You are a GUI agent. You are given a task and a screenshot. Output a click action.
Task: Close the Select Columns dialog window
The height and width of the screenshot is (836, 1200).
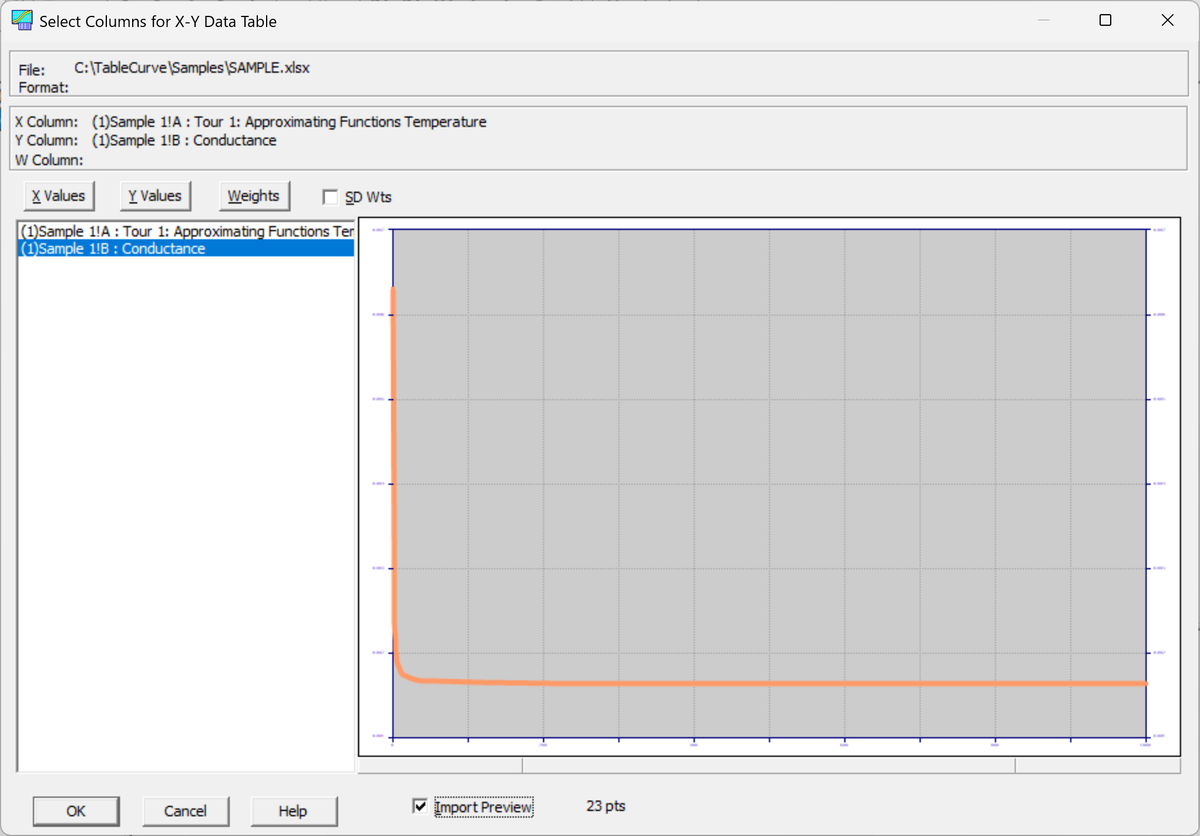point(1167,20)
